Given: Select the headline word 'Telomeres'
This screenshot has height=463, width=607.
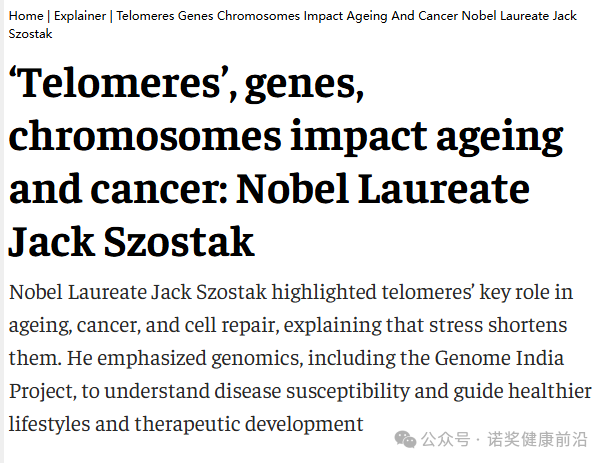Looking at the screenshot, I should point(120,83).
